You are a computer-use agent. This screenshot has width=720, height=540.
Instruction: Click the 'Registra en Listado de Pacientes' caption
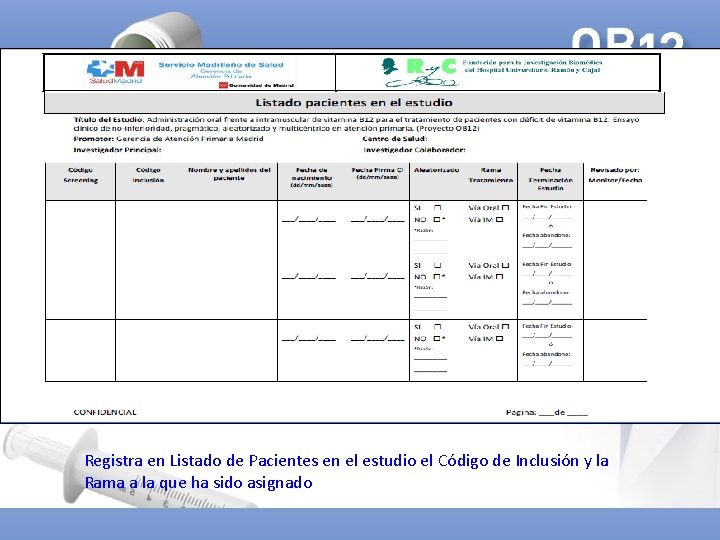point(347,471)
